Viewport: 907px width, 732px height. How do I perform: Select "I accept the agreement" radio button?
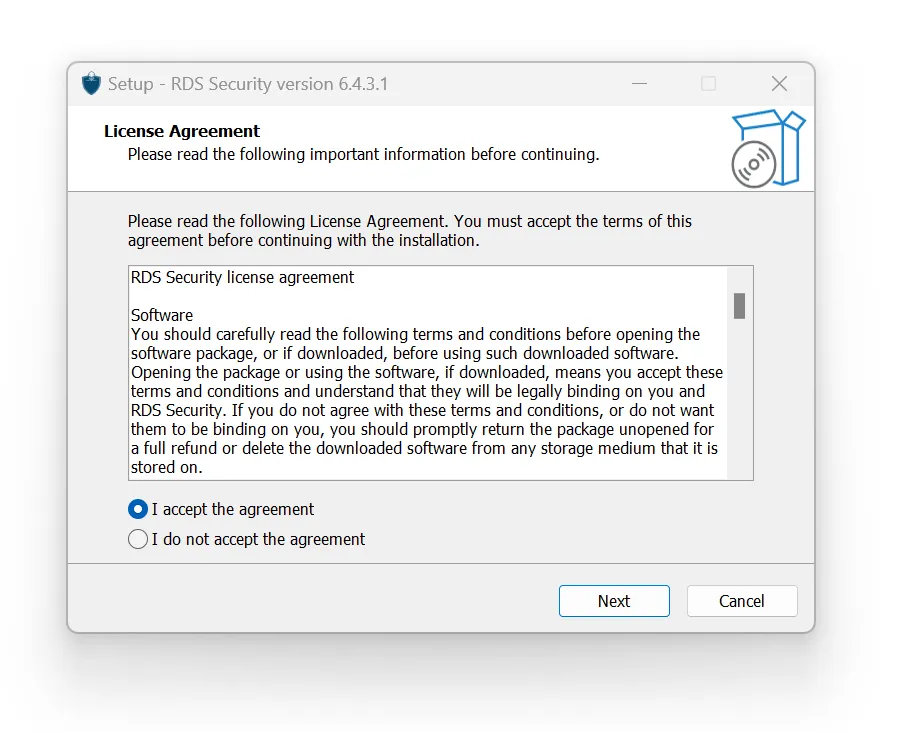[x=138, y=509]
